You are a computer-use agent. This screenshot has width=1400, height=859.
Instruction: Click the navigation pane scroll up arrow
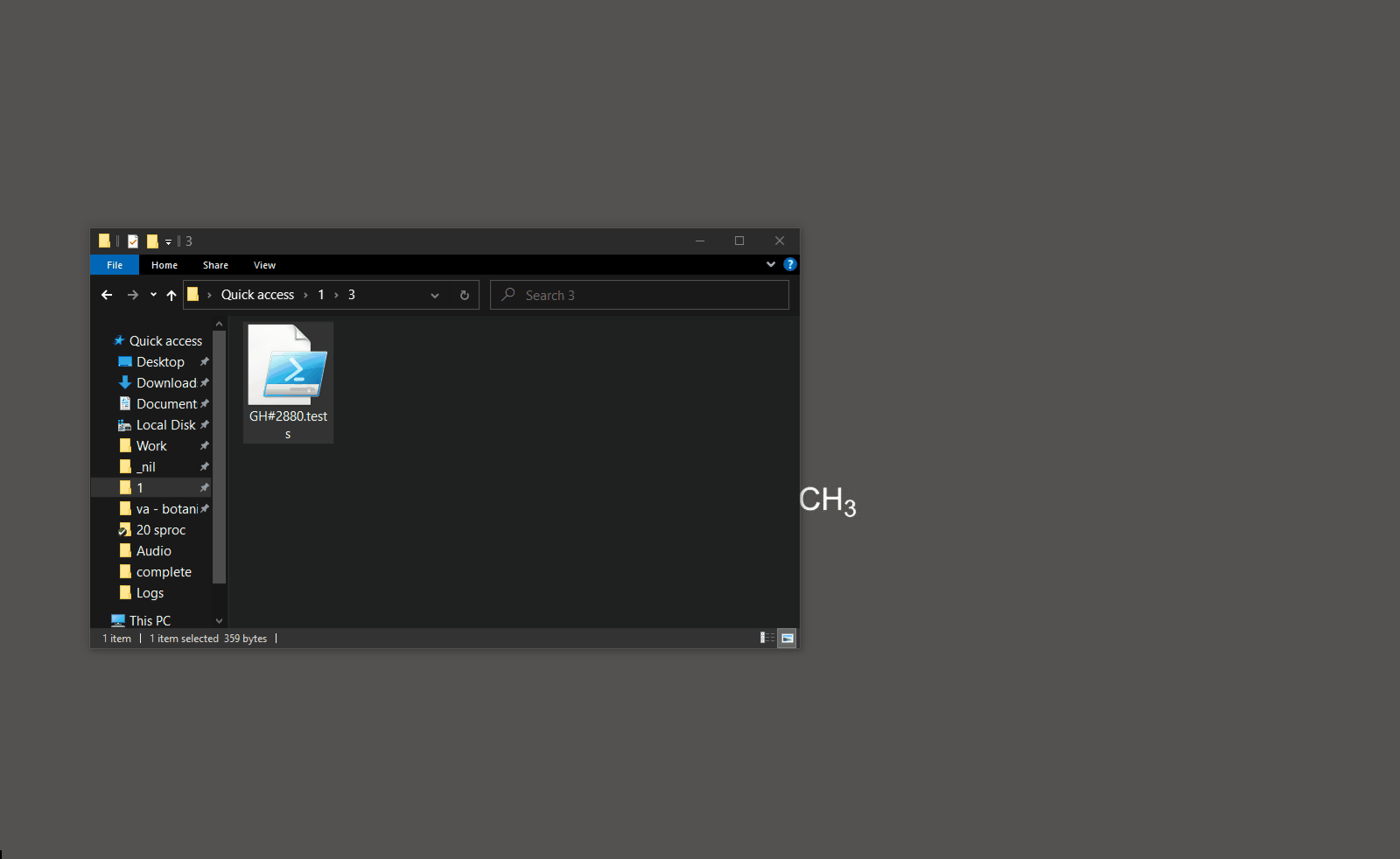[x=219, y=325]
